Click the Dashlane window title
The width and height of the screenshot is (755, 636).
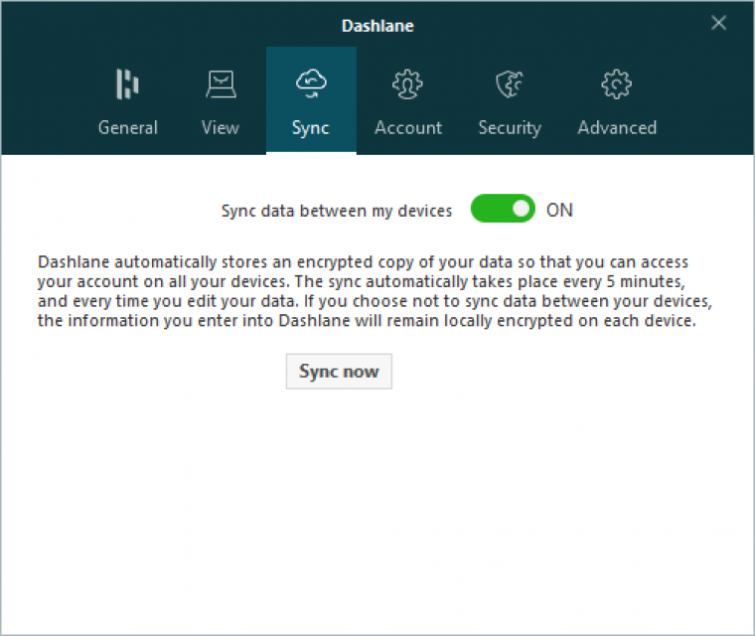click(378, 26)
